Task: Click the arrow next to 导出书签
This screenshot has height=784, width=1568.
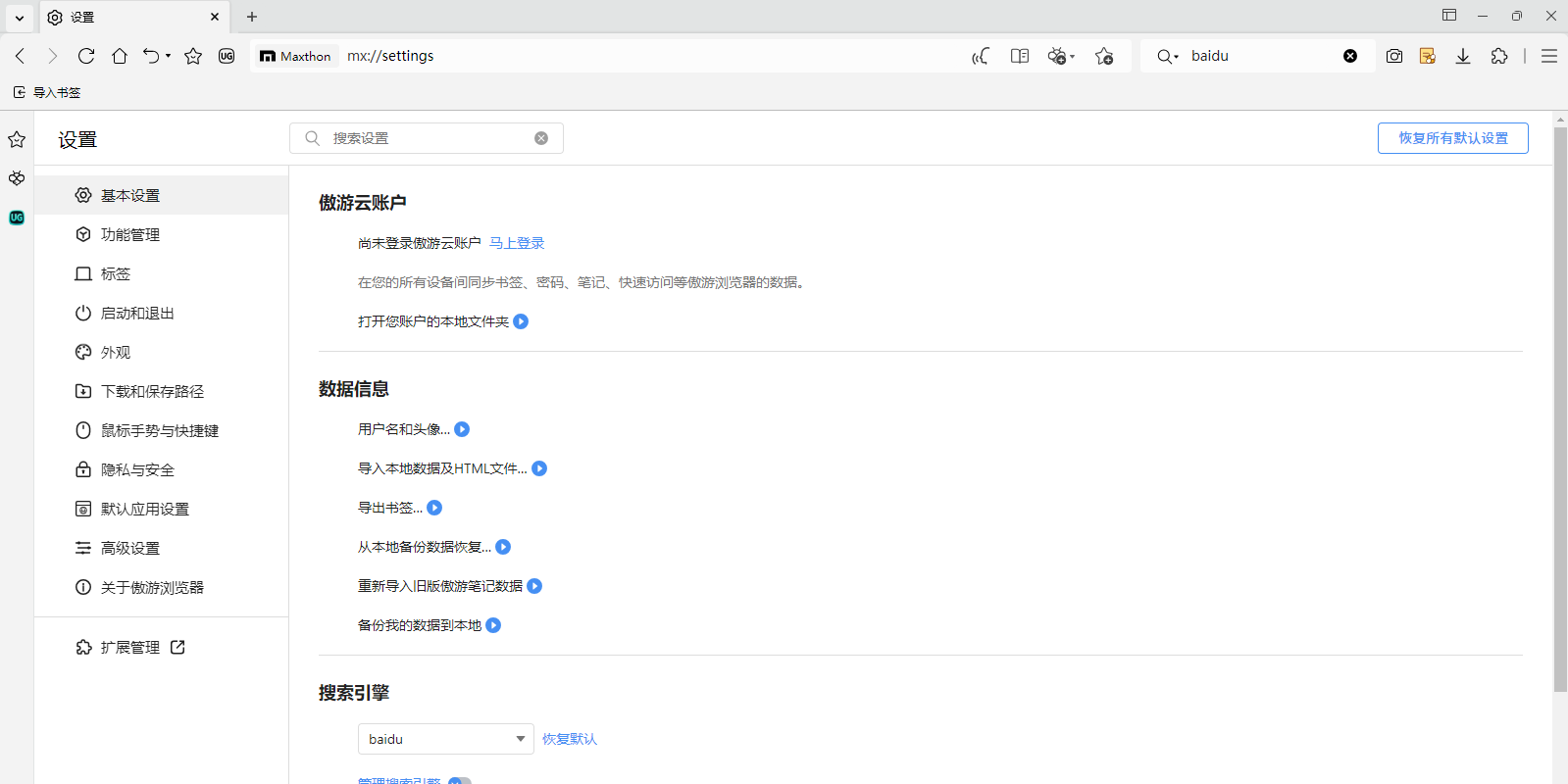Action: pyautogui.click(x=434, y=508)
